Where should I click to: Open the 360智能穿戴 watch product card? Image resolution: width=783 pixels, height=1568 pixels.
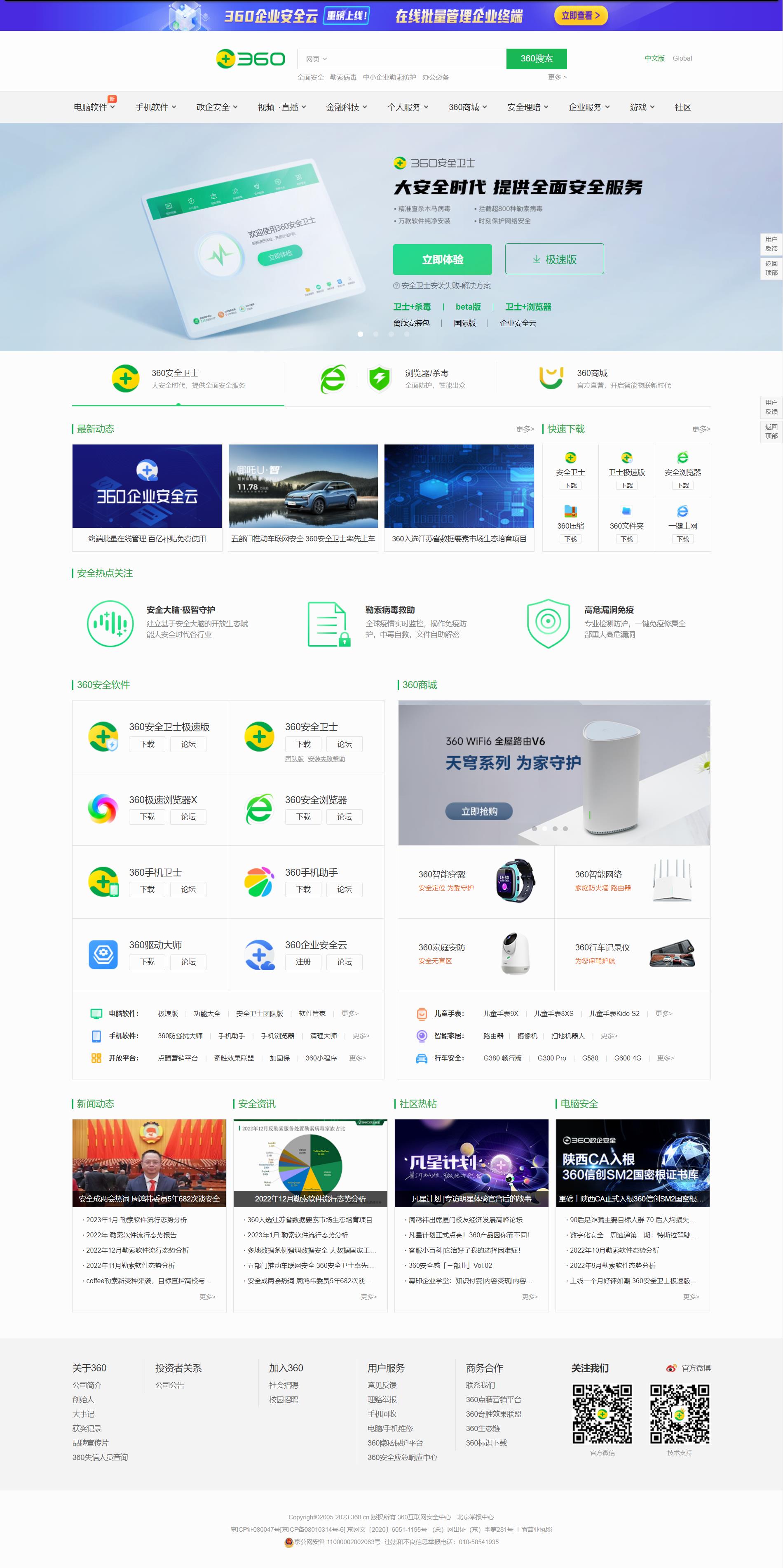point(476,882)
